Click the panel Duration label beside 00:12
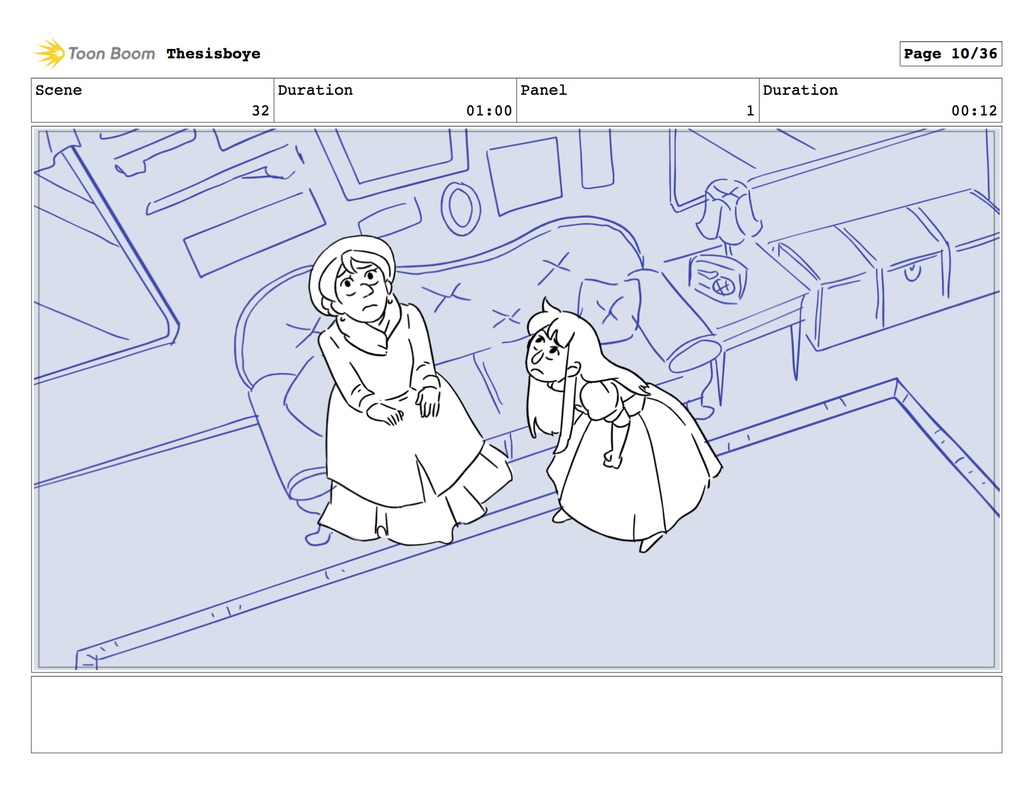The height and width of the screenshot is (800, 1033). click(800, 90)
